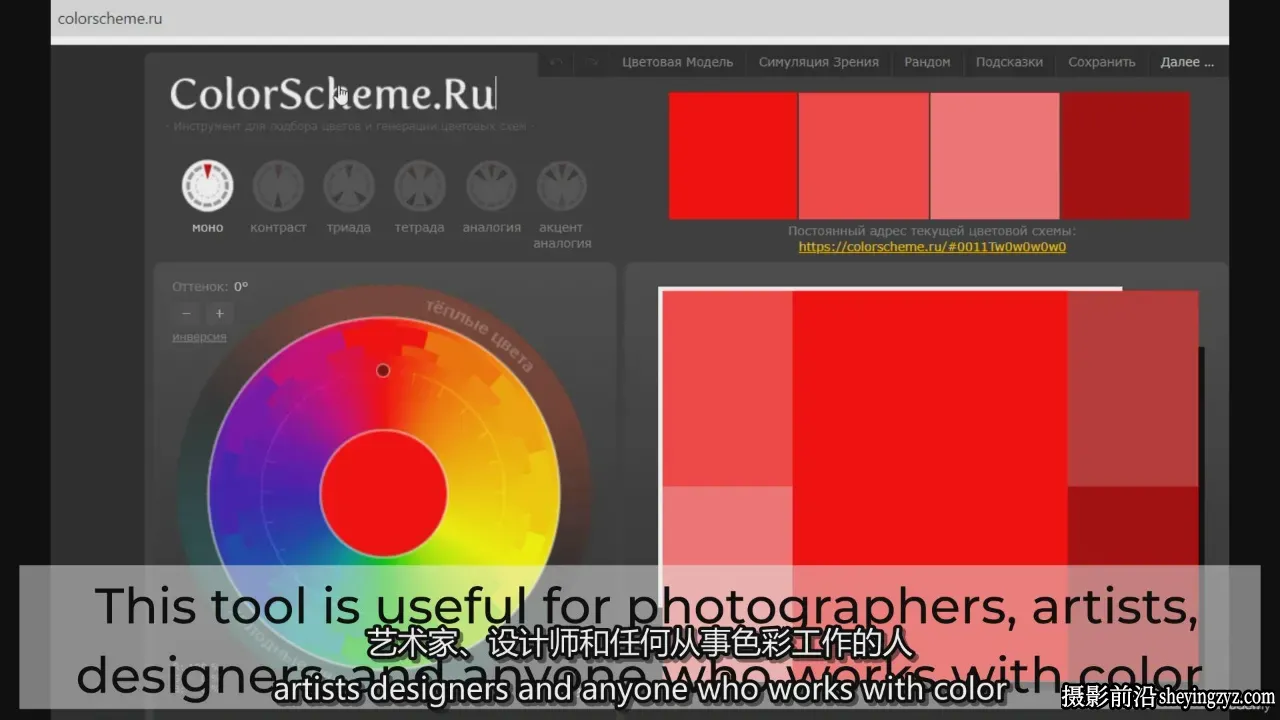Click the hue marker dot on color wheel
1280x720 pixels.
point(383,370)
